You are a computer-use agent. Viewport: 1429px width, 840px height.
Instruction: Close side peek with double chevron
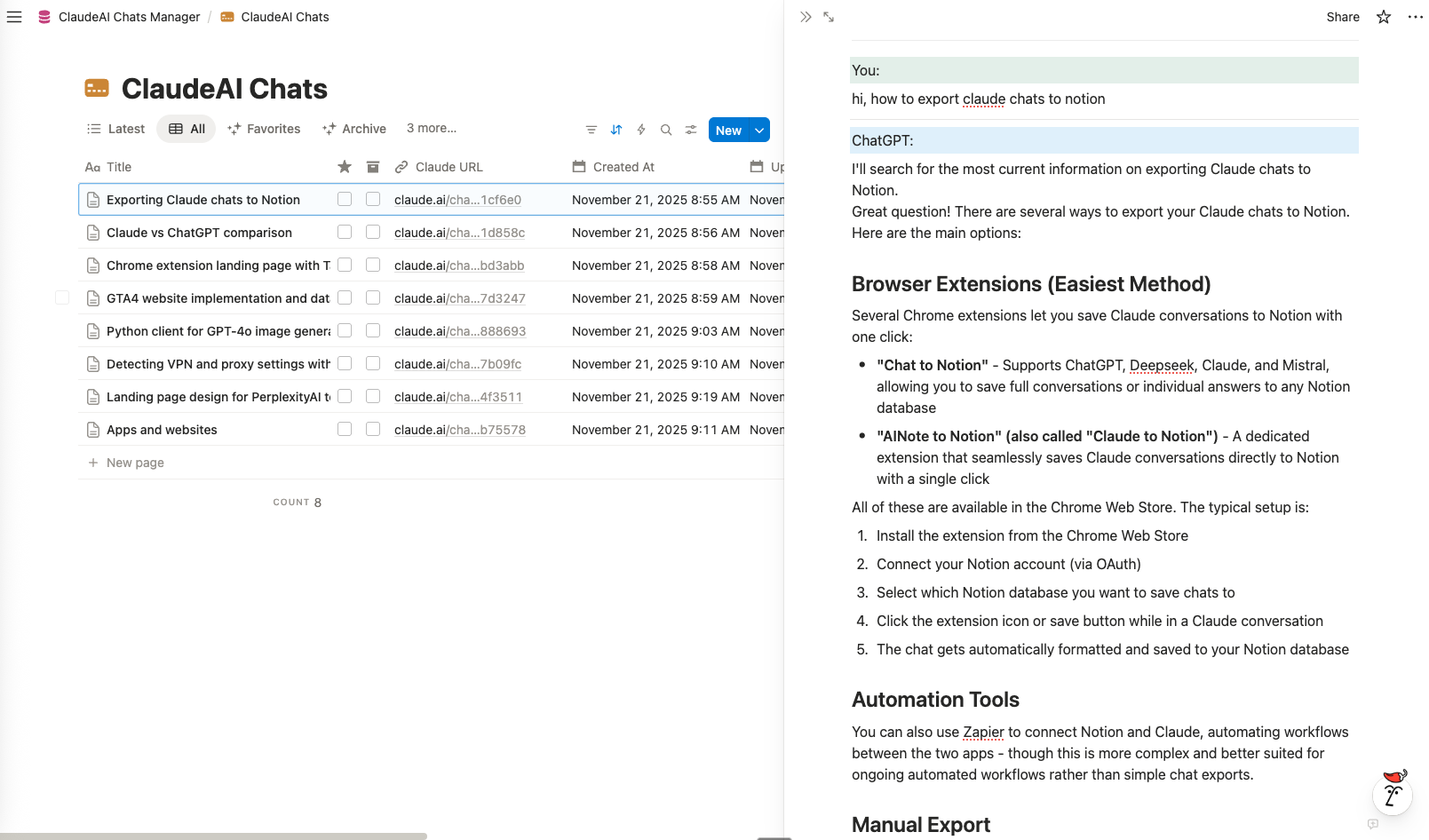[806, 17]
